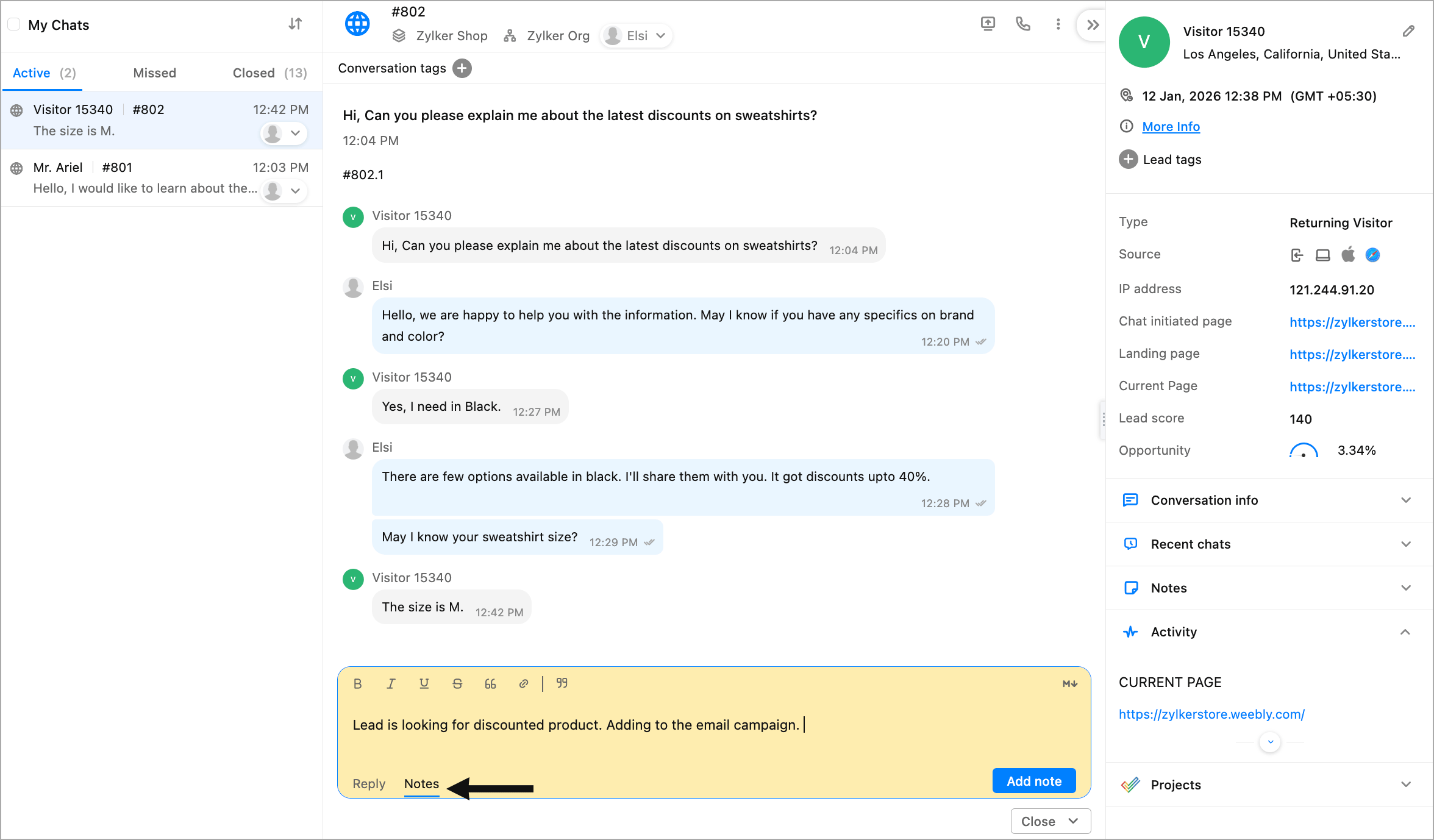
Task: Insert a link using the link icon
Action: click(523, 684)
